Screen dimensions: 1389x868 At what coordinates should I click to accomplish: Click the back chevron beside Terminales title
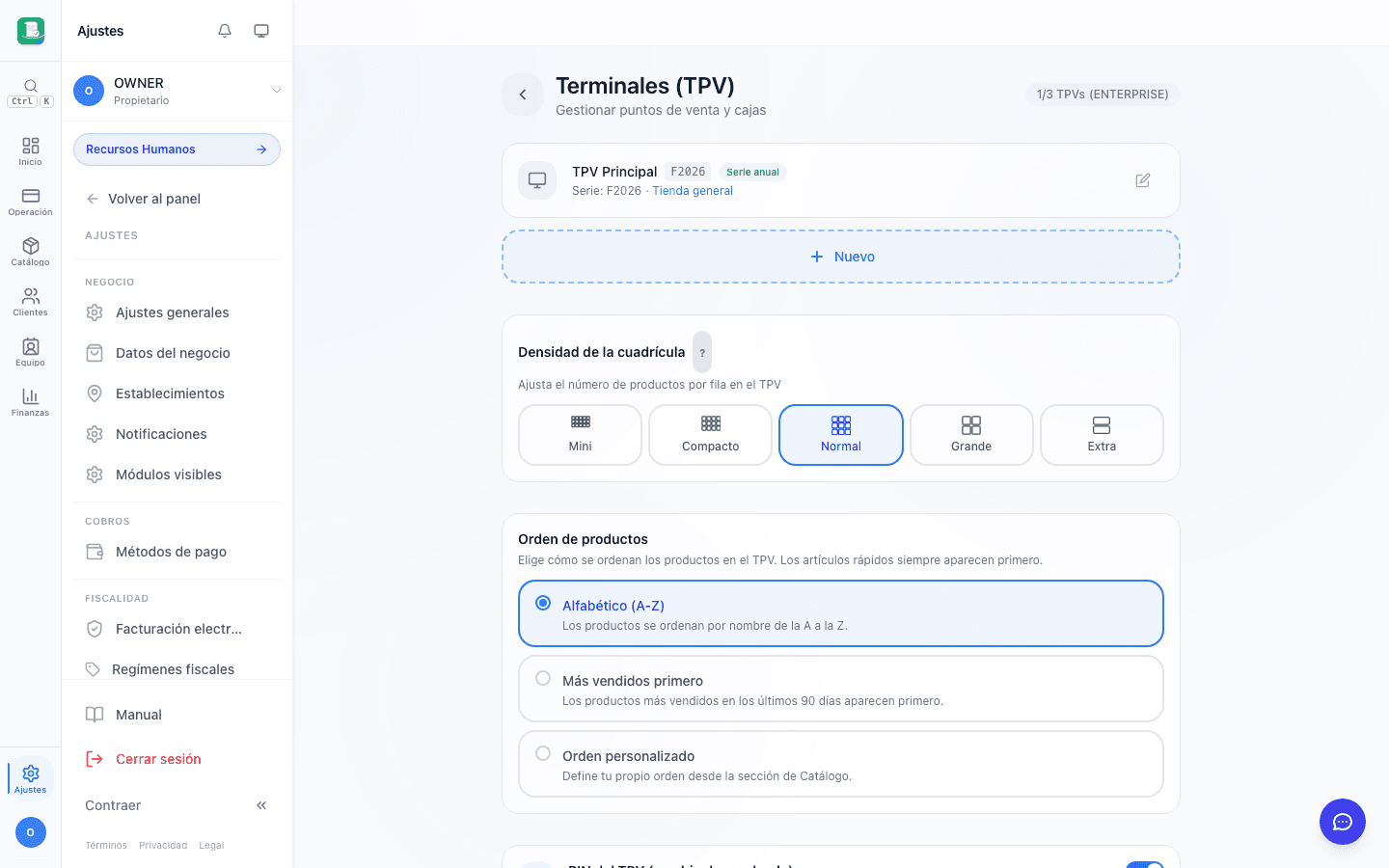(523, 95)
